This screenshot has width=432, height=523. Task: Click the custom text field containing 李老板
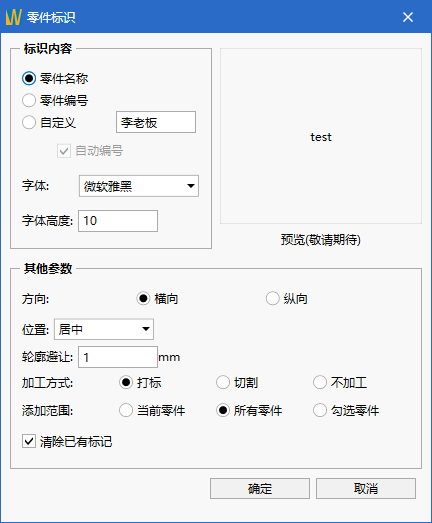[156, 122]
